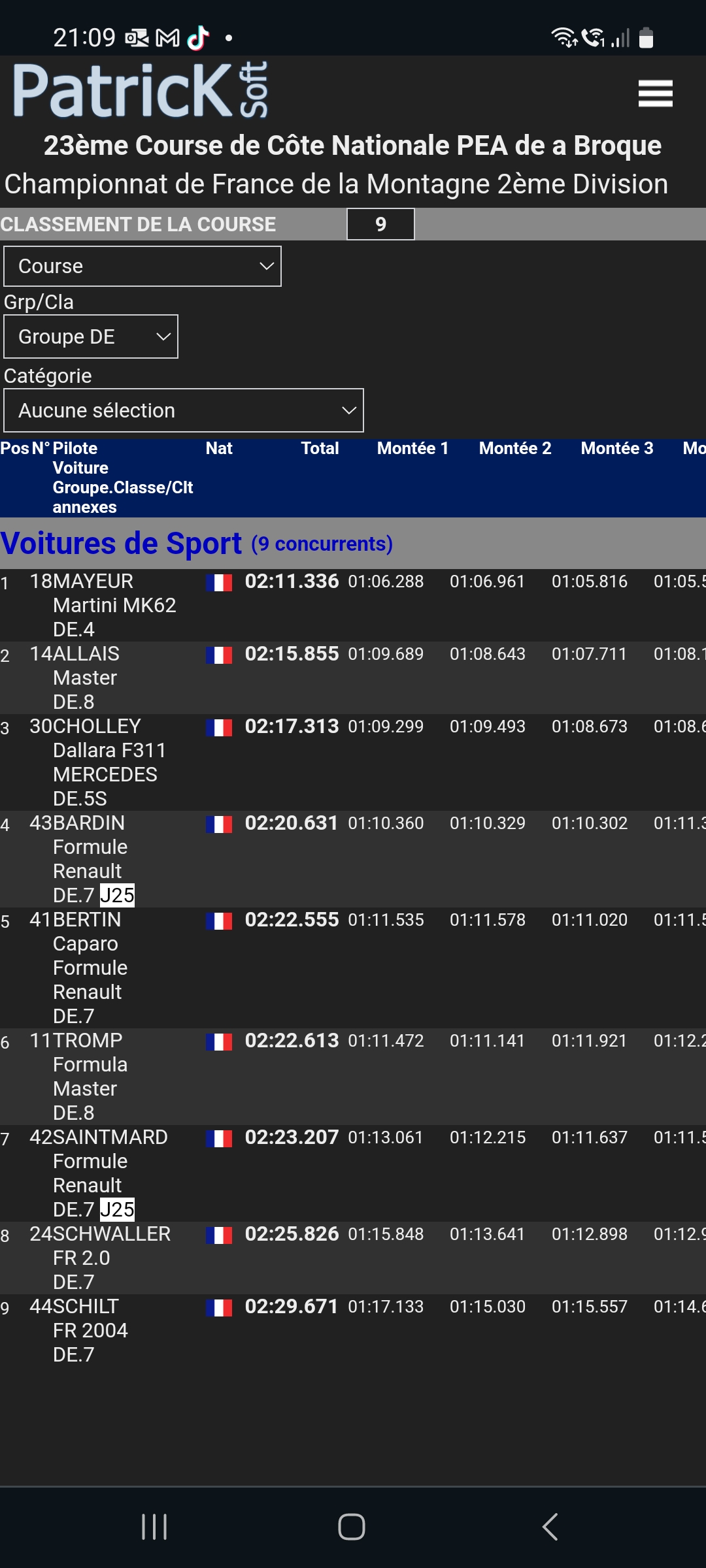Tap the Montée 3 column header
706x1568 pixels.
(x=616, y=448)
